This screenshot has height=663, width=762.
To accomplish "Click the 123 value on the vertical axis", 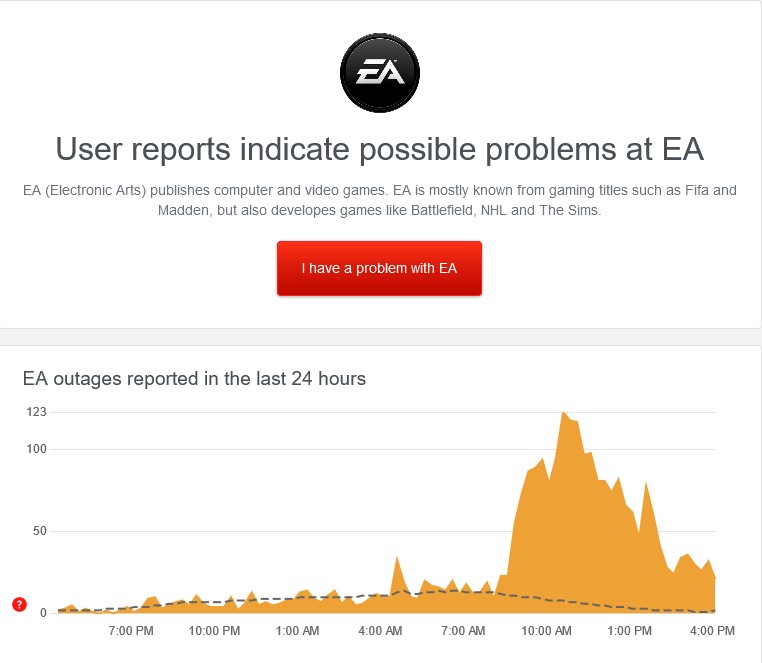I will point(37,412).
